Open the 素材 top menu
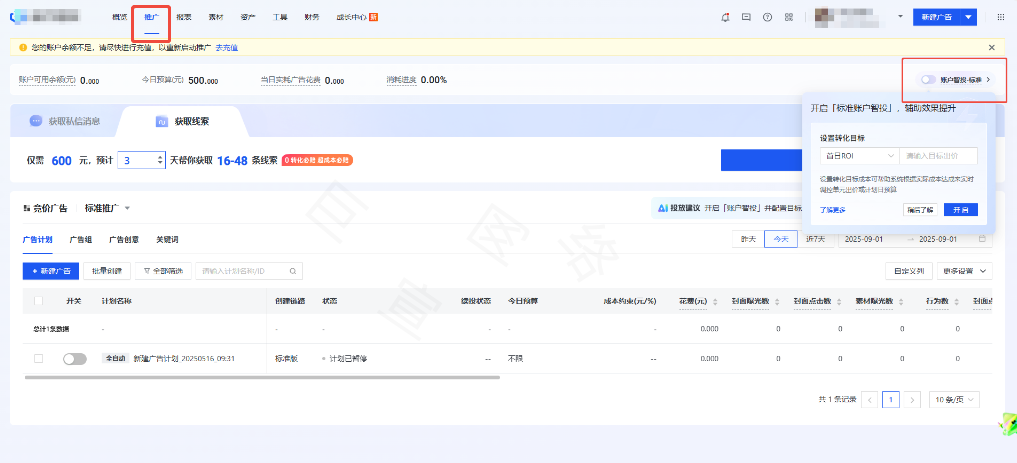This screenshot has width=1017, height=463. 216,18
